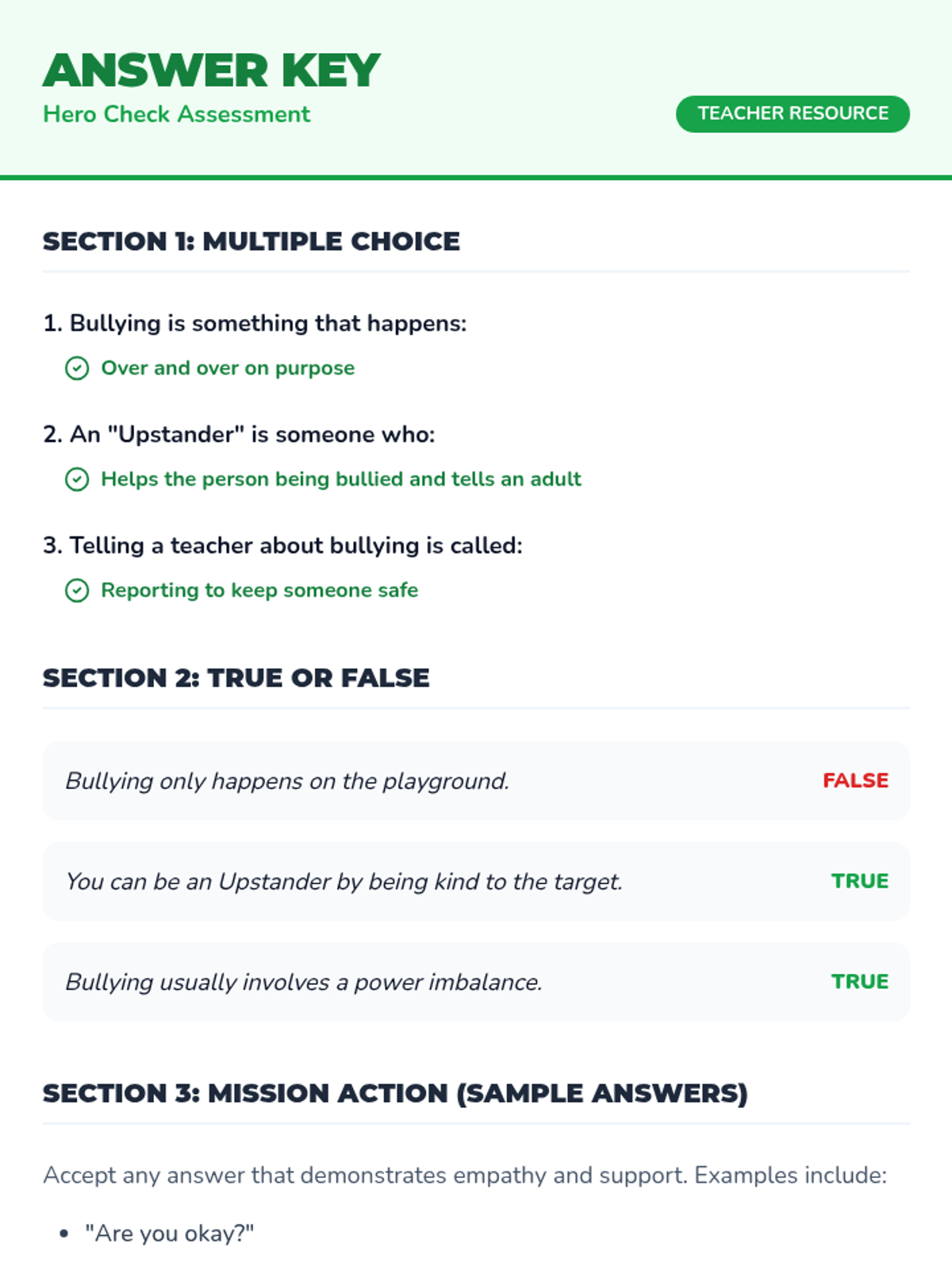
Task: Select the Hero Check Assessment subtitle
Action: [x=176, y=114]
